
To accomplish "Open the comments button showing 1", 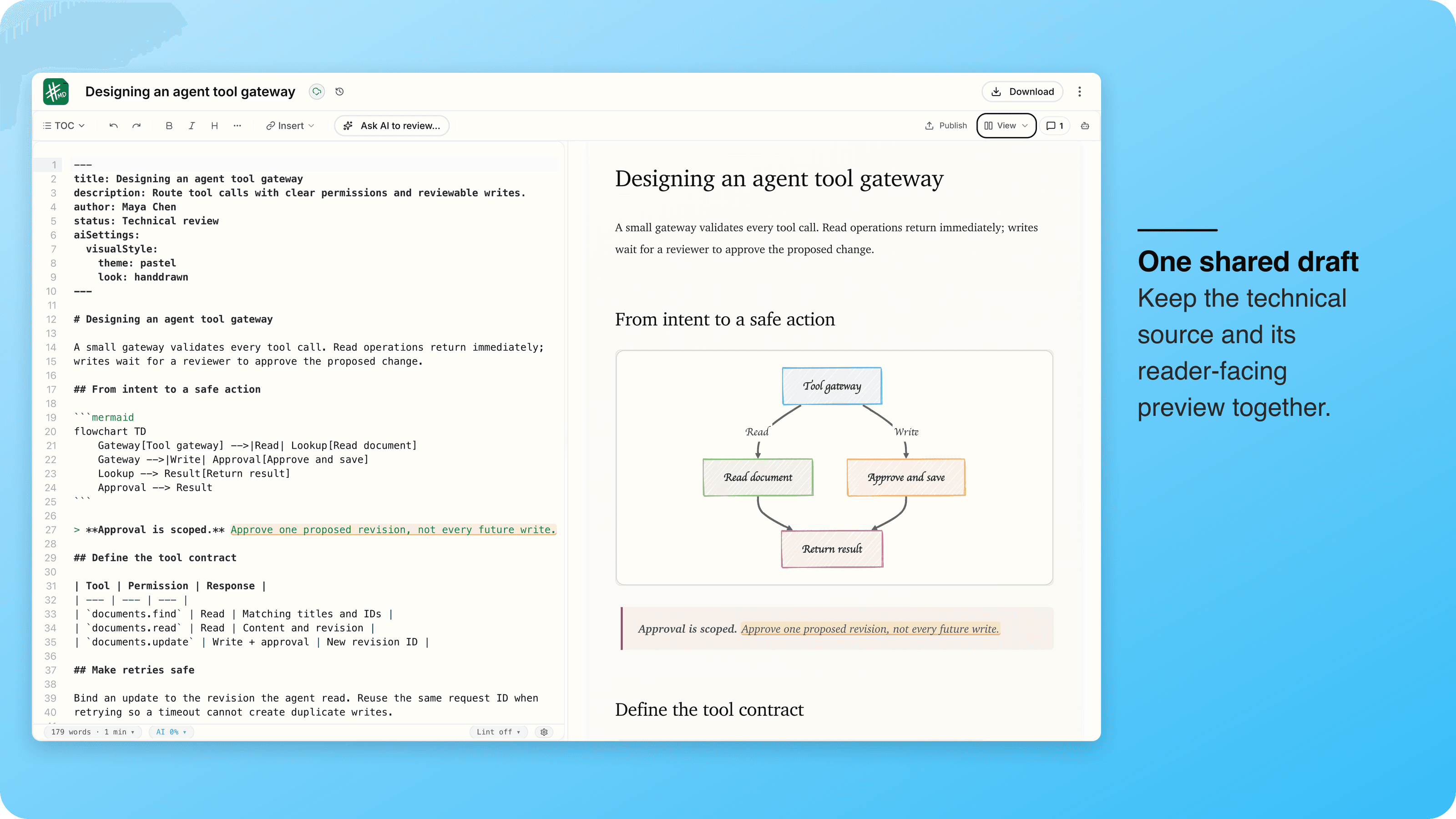I will 1055,126.
